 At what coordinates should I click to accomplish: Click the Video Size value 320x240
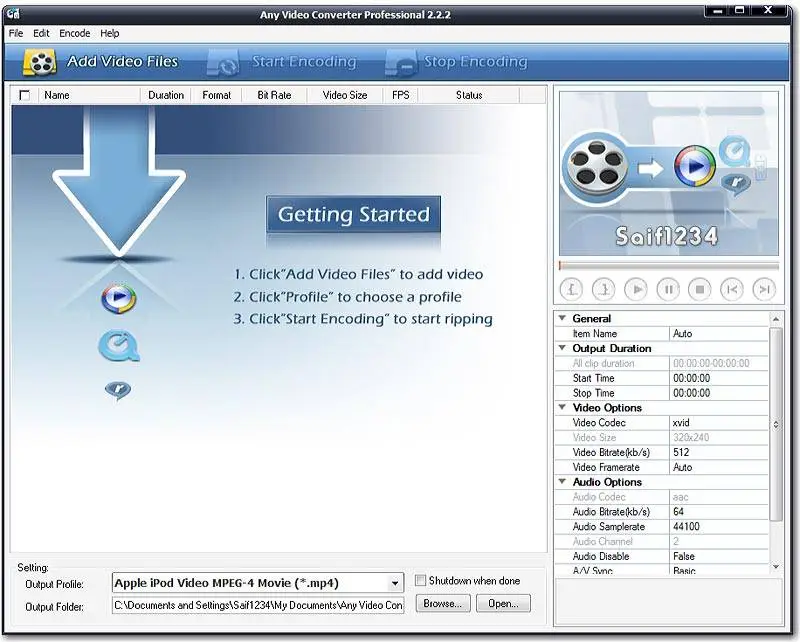point(718,437)
